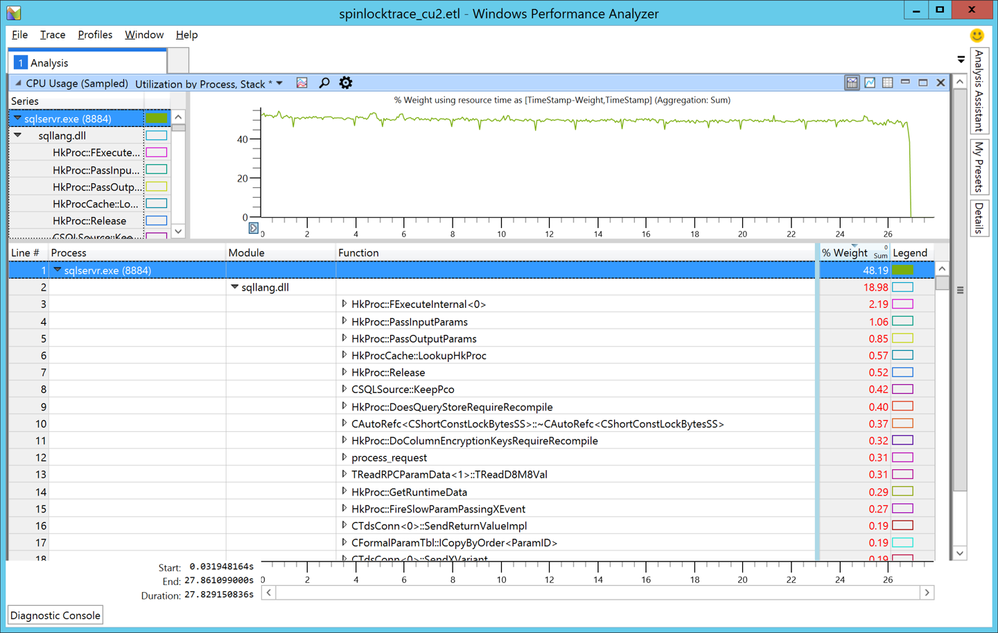Collapse the sqllang.dll module row

click(x=234, y=288)
